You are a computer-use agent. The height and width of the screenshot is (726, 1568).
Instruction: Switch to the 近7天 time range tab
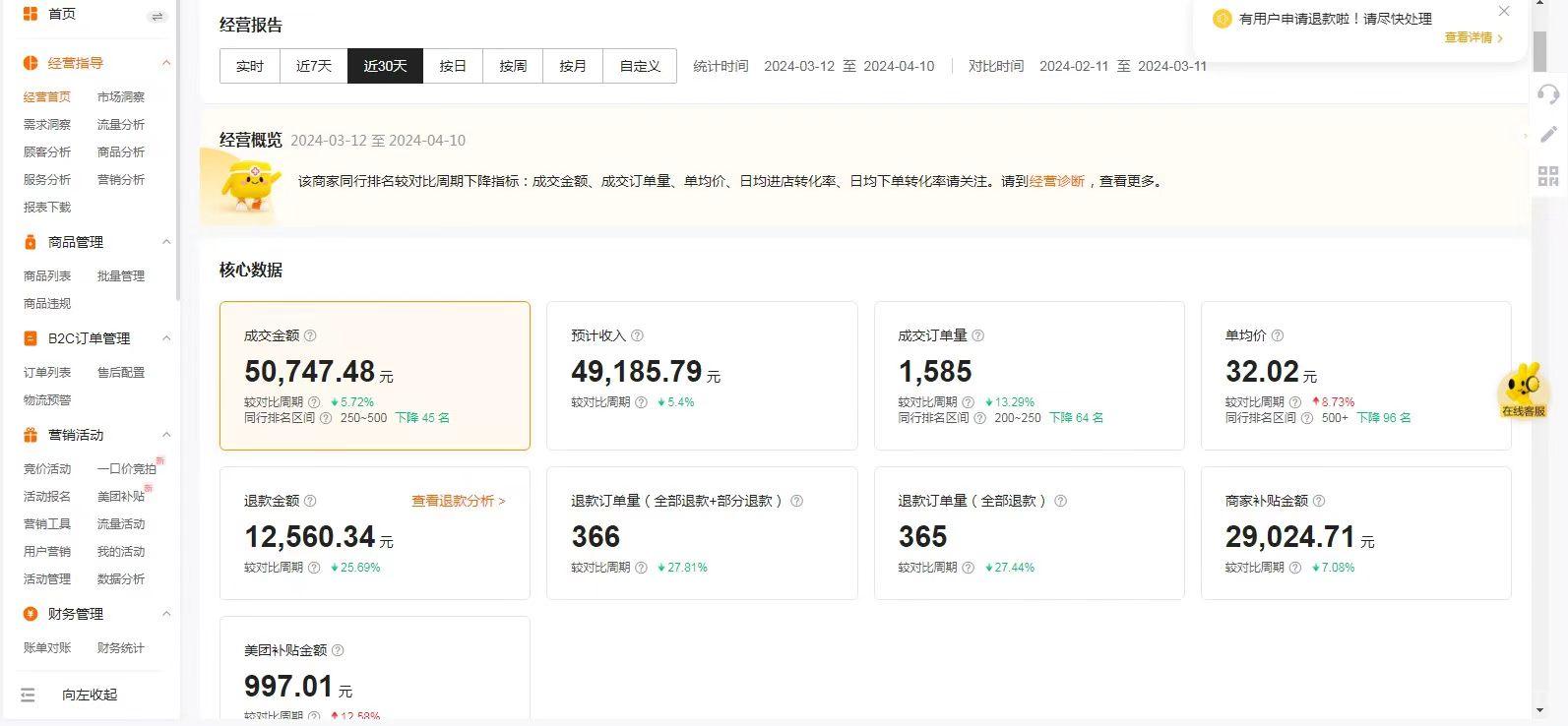pos(314,66)
